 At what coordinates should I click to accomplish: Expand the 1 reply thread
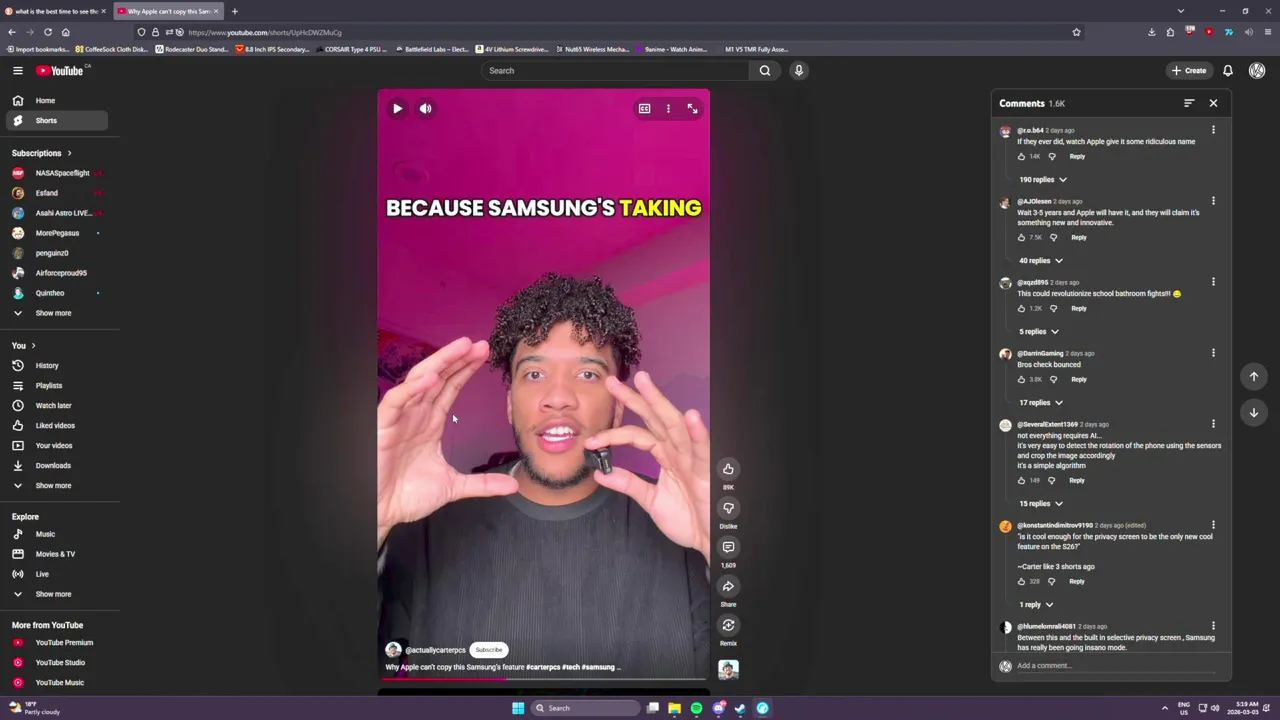1036,605
